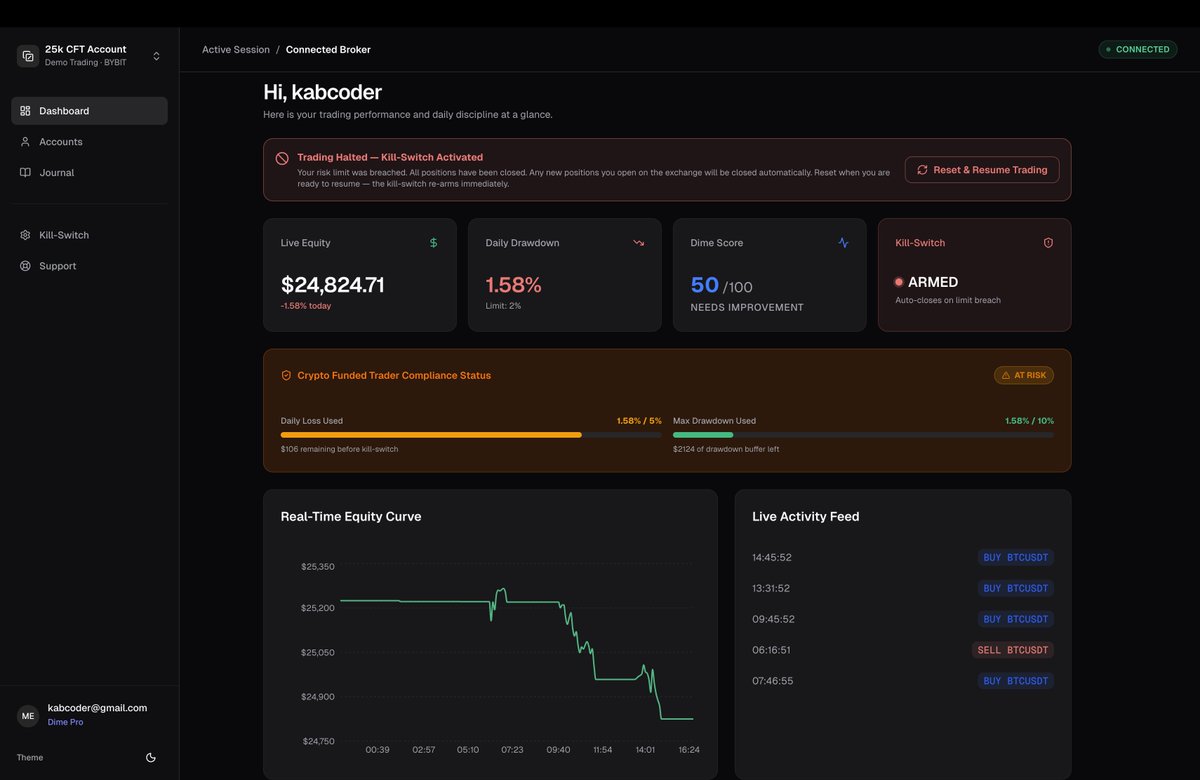Image resolution: width=1200 pixels, height=780 pixels.
Task: Click the Journal book icon
Action: (25, 173)
